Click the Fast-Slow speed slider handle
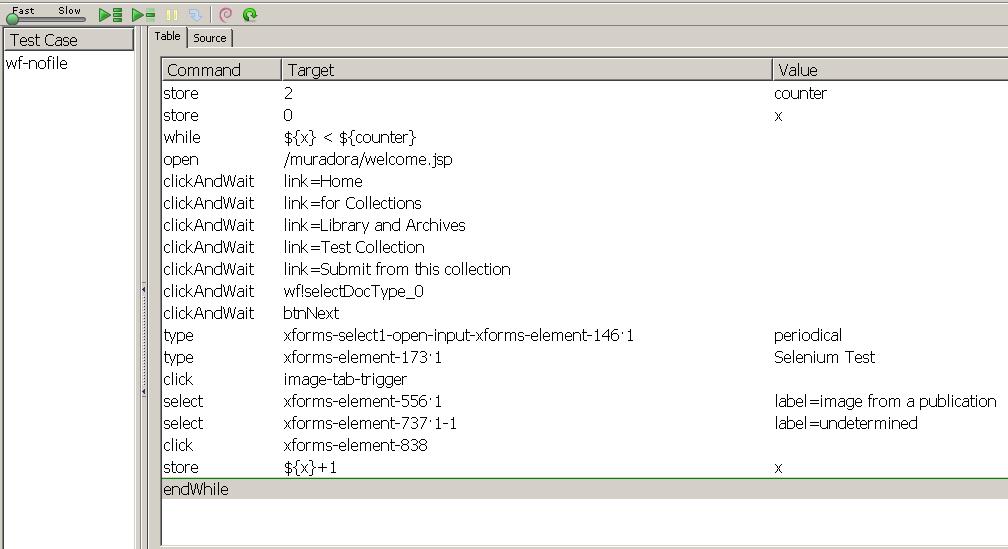Image resolution: width=1008 pixels, height=549 pixels. 12,19
